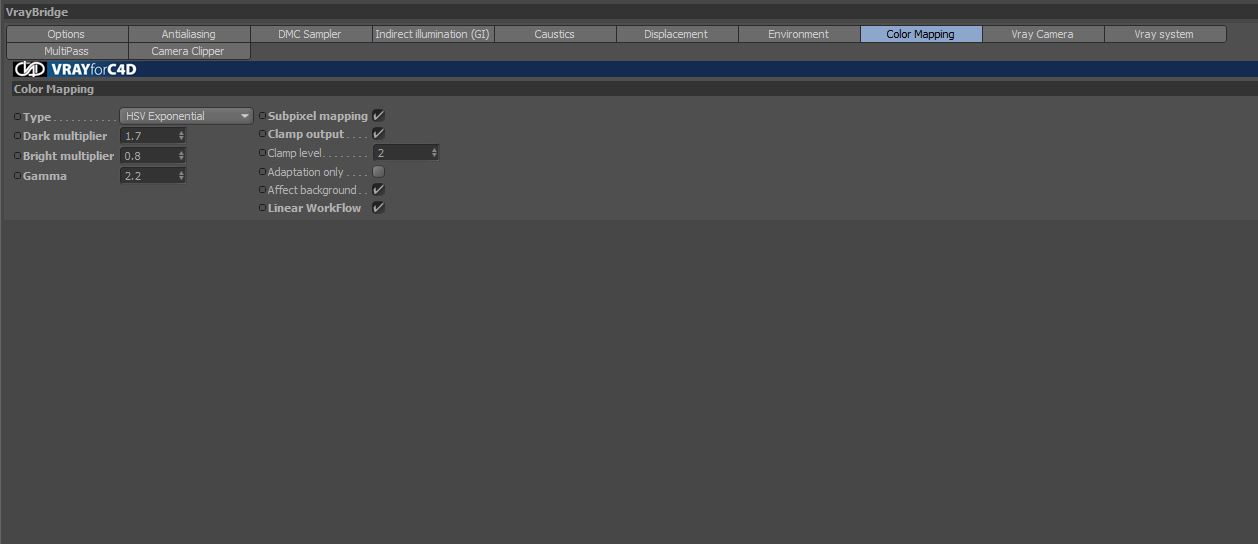
Task: Click the animation dot beside Subpixel mapping
Action: click(262, 116)
